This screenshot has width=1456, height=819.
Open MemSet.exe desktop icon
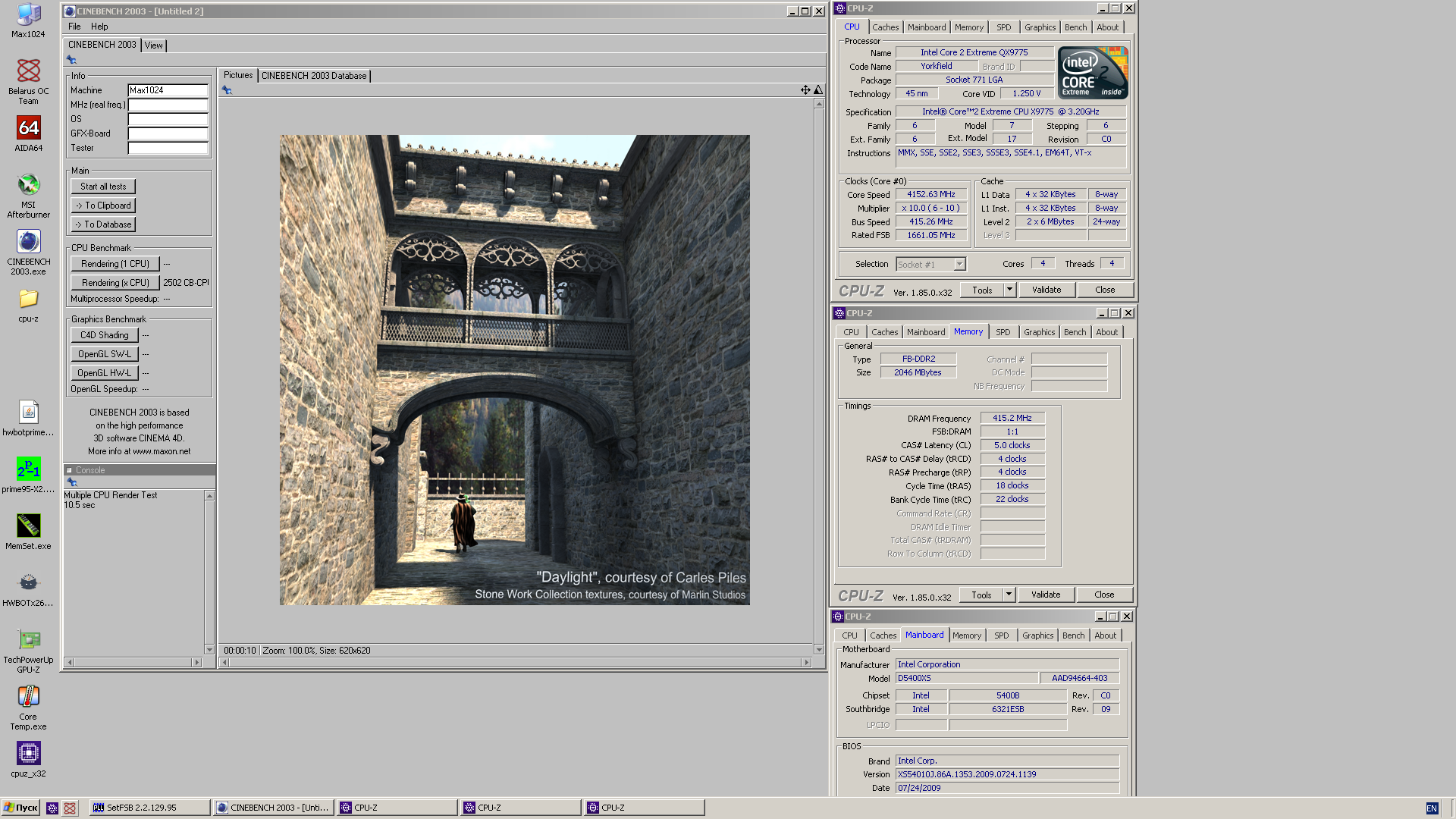coord(28,532)
